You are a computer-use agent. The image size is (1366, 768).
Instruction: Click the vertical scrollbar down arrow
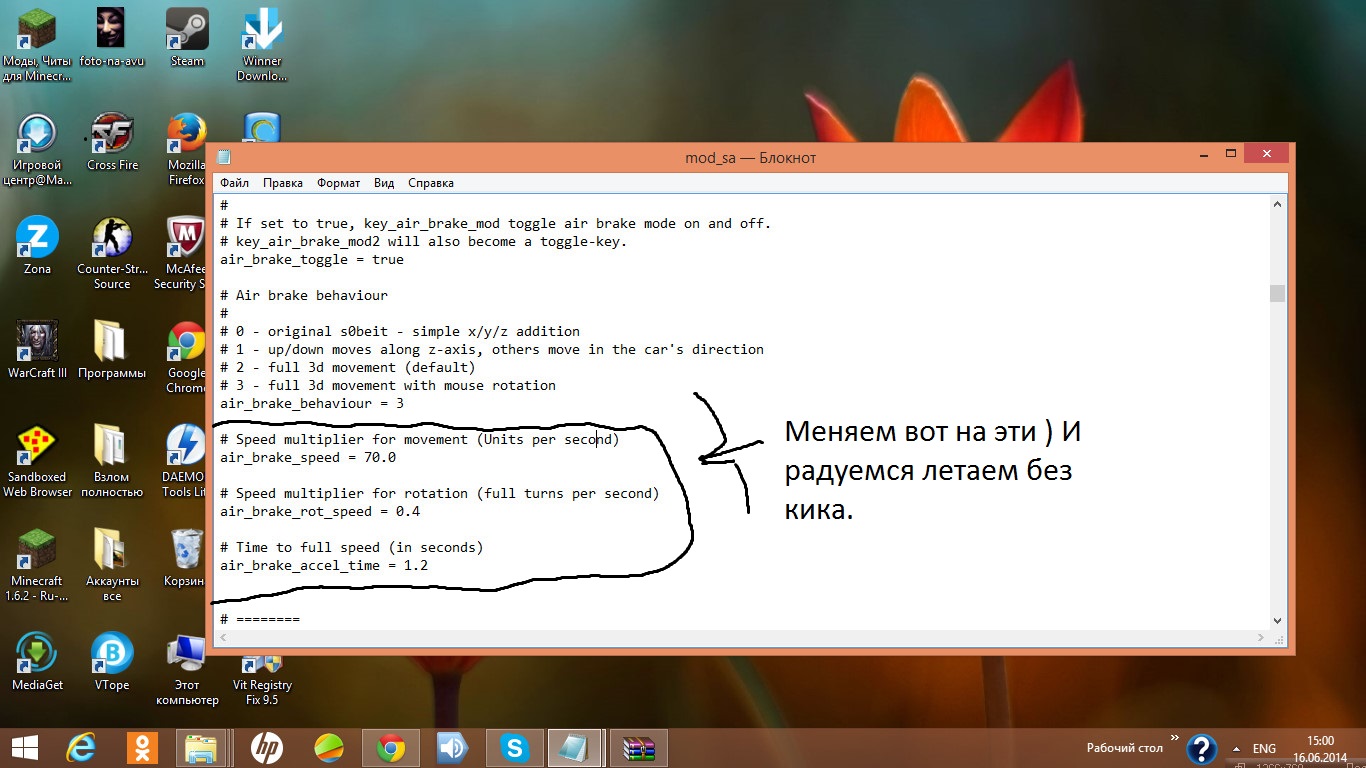1277,620
